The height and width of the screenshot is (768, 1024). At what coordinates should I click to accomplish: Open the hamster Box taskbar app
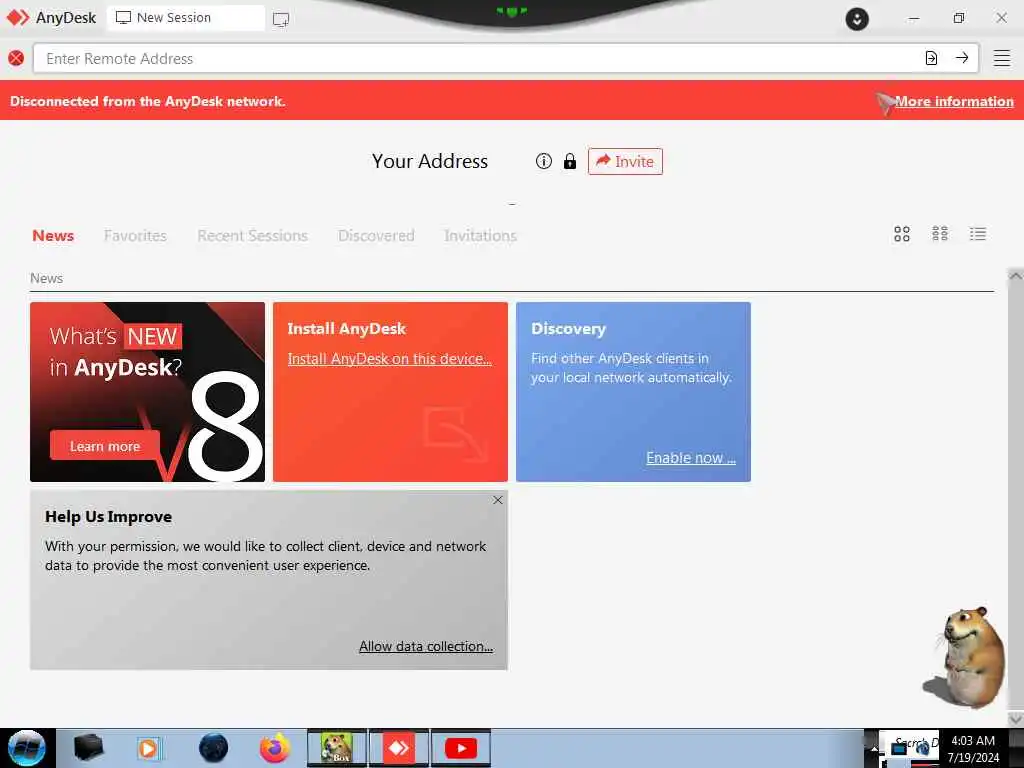click(337, 748)
